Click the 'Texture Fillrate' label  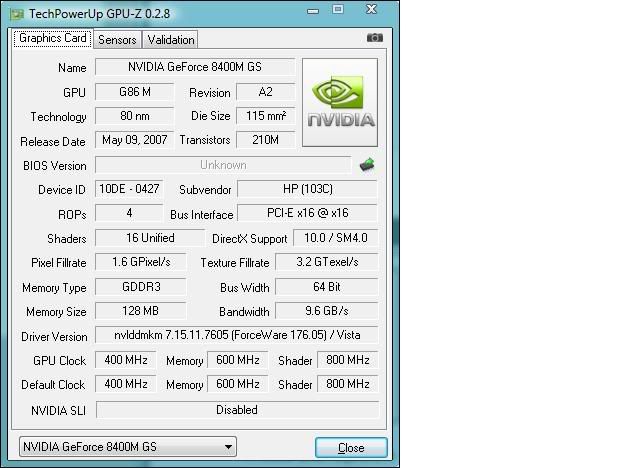point(235,263)
